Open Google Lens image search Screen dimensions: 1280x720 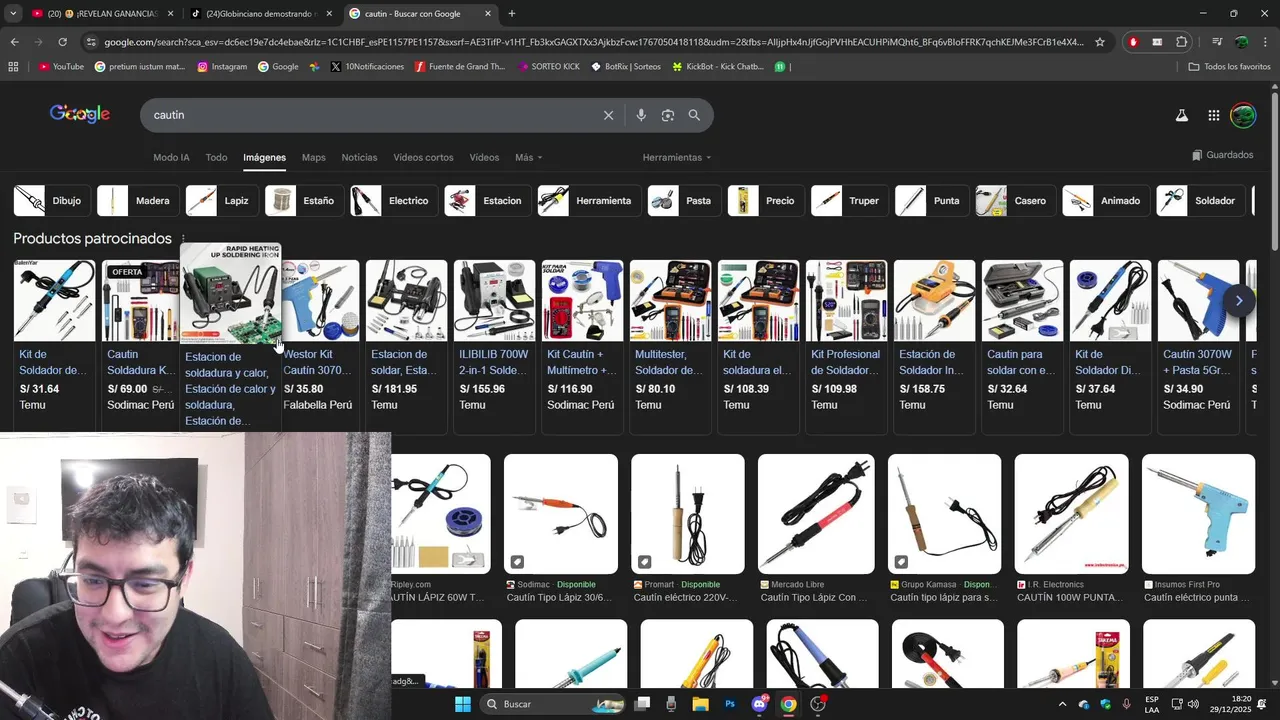click(668, 115)
